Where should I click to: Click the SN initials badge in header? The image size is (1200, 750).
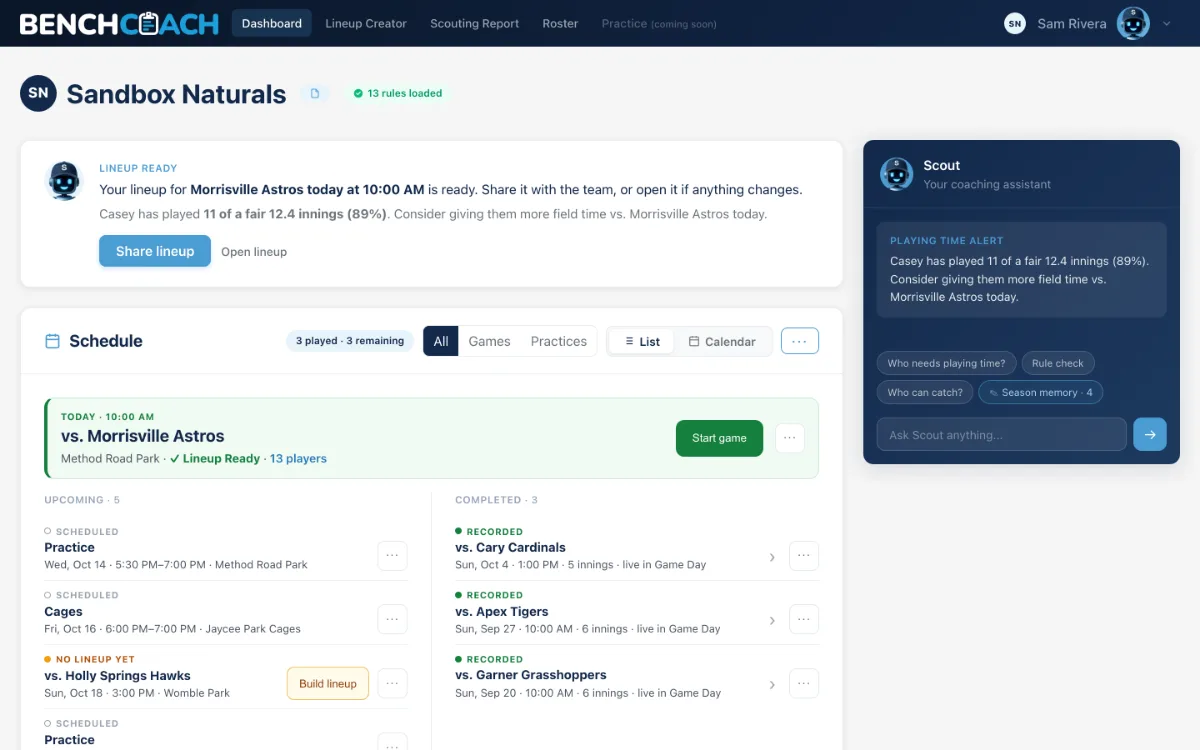pyautogui.click(x=1015, y=23)
